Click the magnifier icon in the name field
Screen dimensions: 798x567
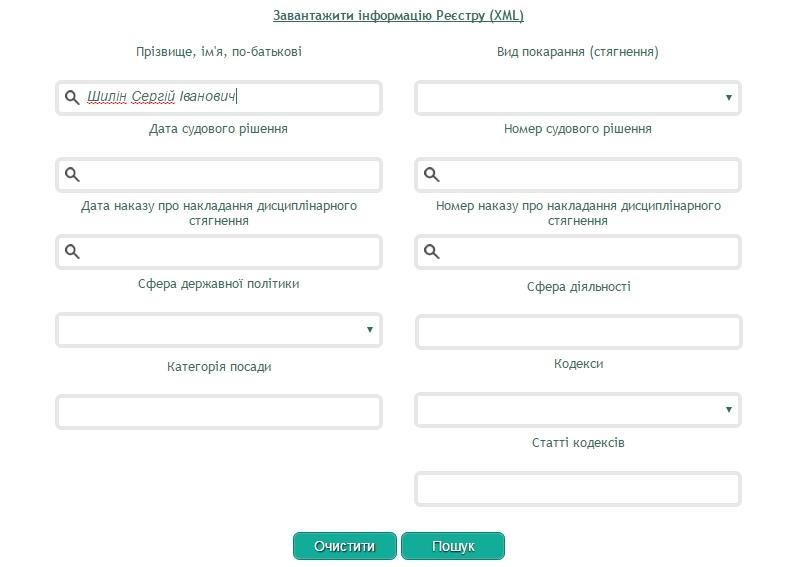pos(72,97)
